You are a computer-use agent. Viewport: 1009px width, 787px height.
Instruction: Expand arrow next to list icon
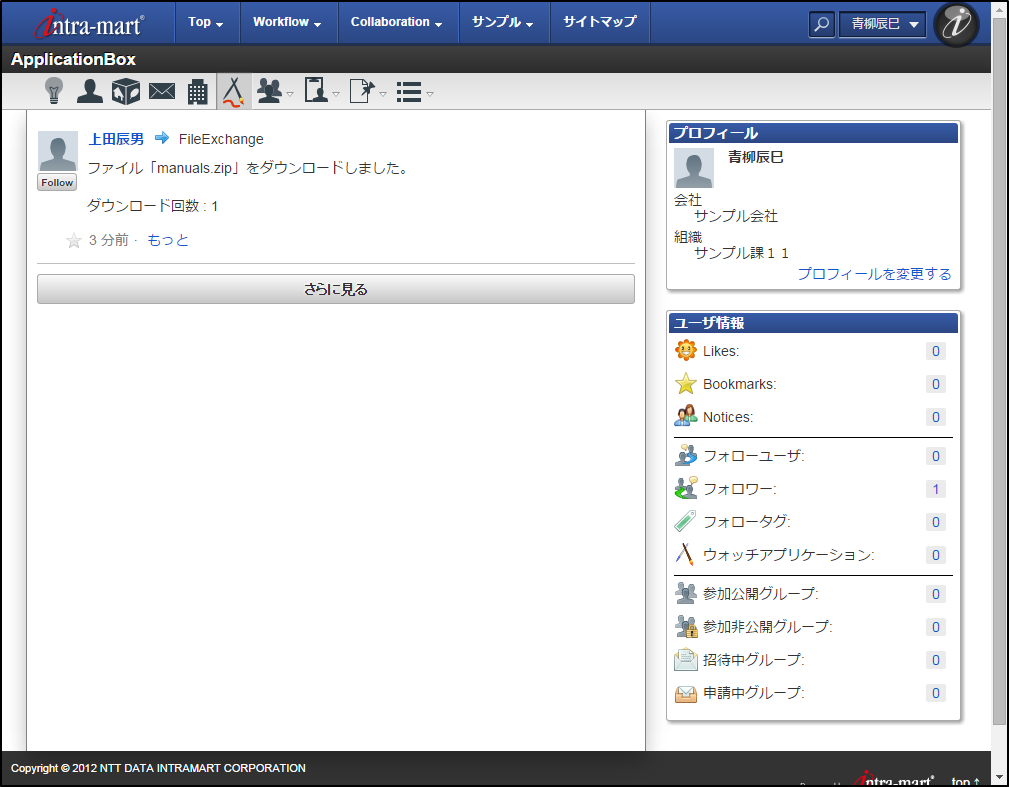coord(430,94)
